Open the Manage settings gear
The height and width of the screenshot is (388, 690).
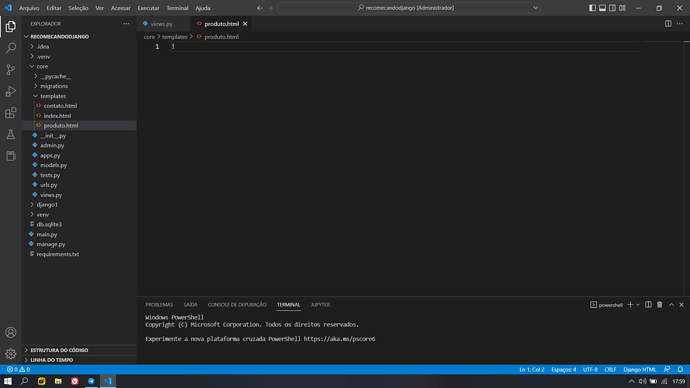coord(11,354)
